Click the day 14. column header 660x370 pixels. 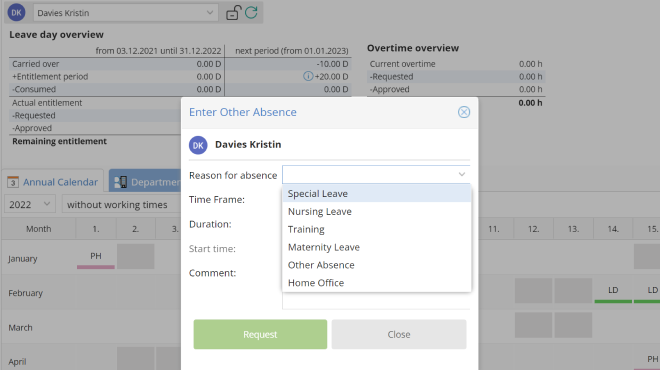613,229
